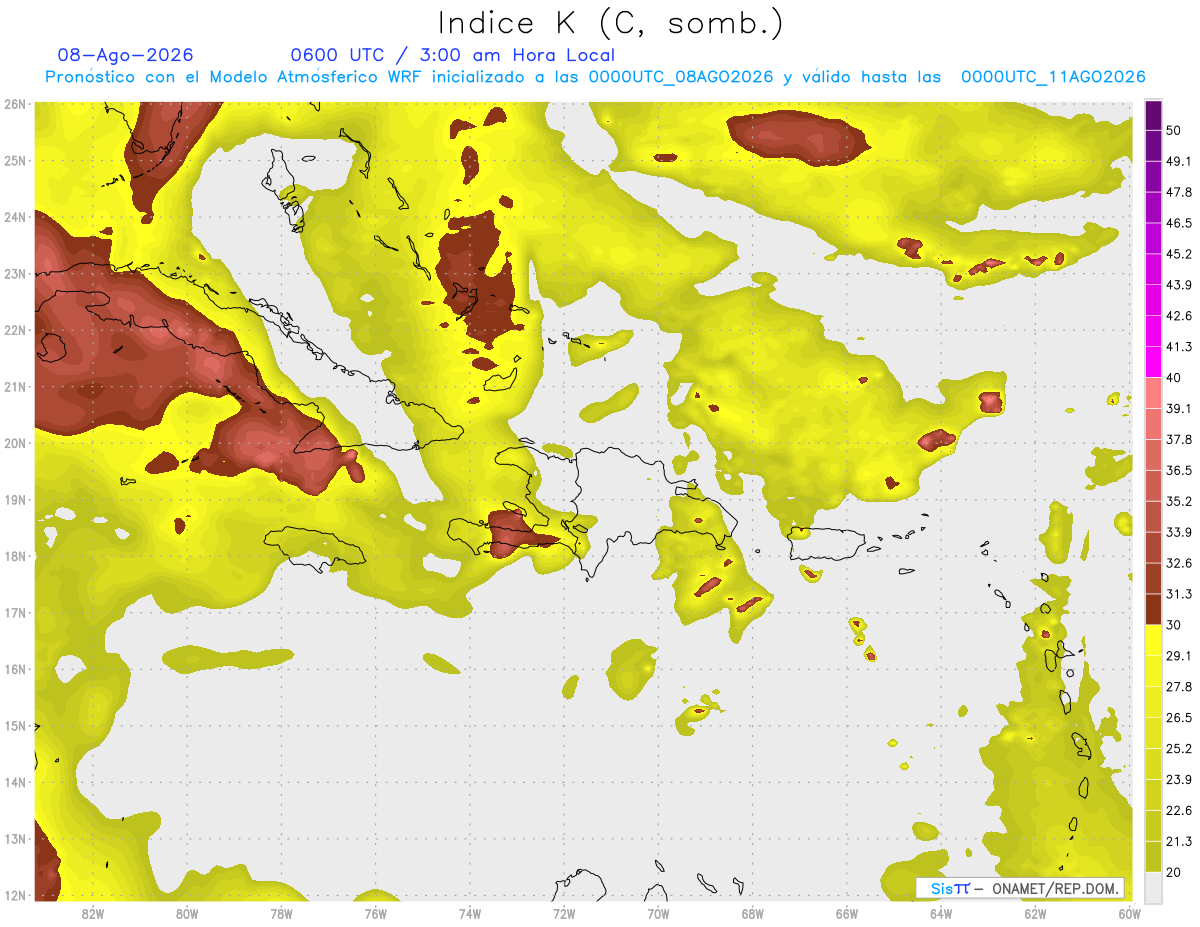This screenshot has height=927, width=1200.
Task: Click the colorbar value '29.1'
Action: tap(1179, 656)
